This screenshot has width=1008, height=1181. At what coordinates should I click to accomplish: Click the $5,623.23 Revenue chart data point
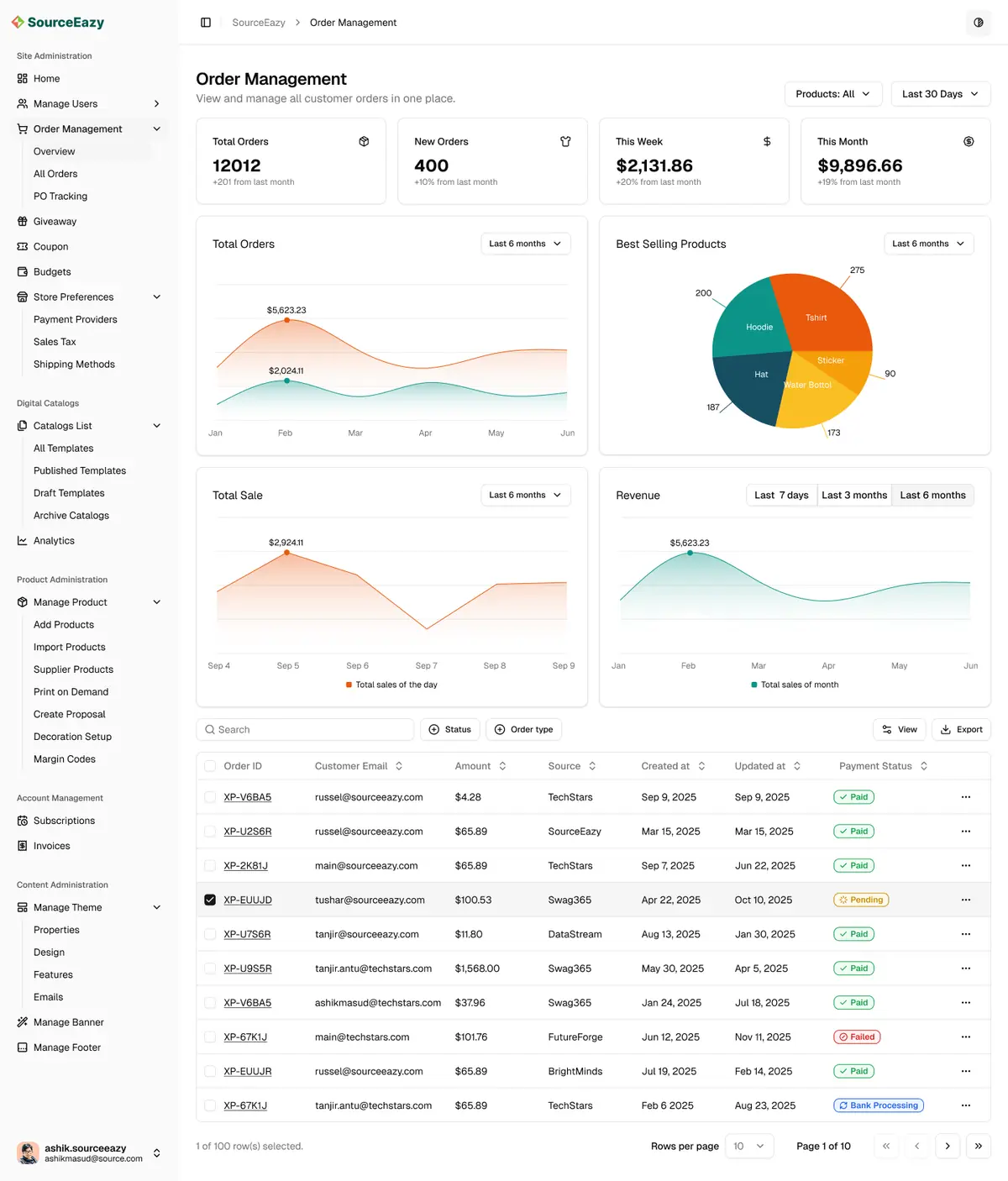click(x=690, y=553)
